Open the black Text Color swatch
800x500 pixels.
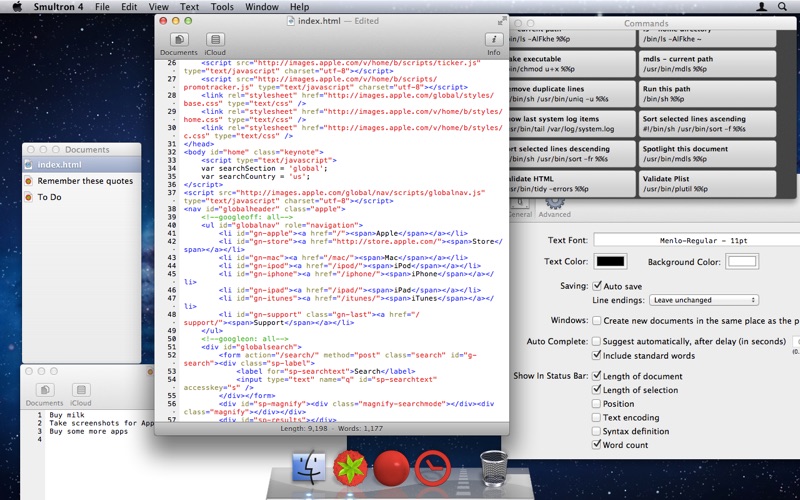tap(610, 261)
